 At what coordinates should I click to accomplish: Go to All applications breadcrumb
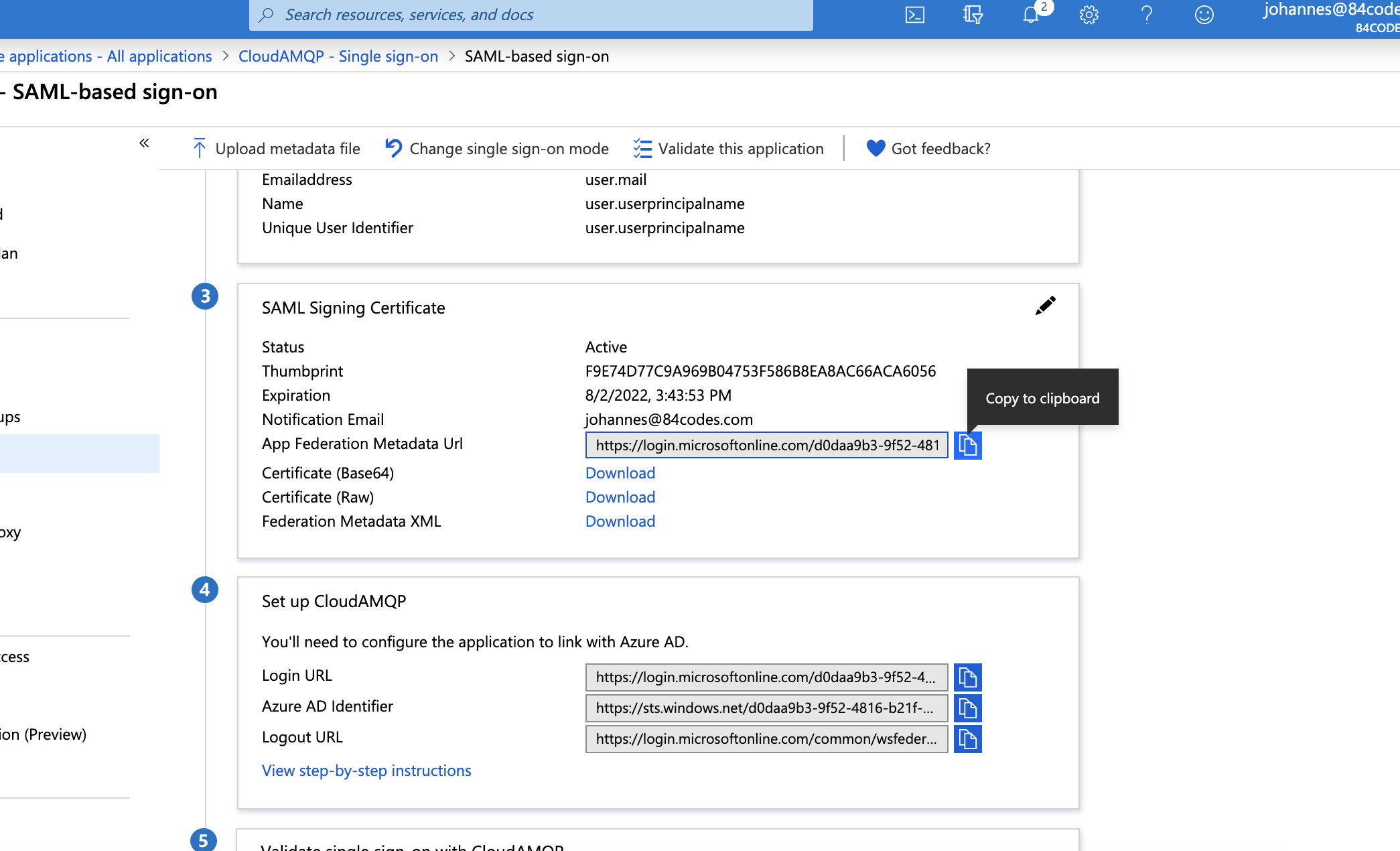(x=106, y=56)
